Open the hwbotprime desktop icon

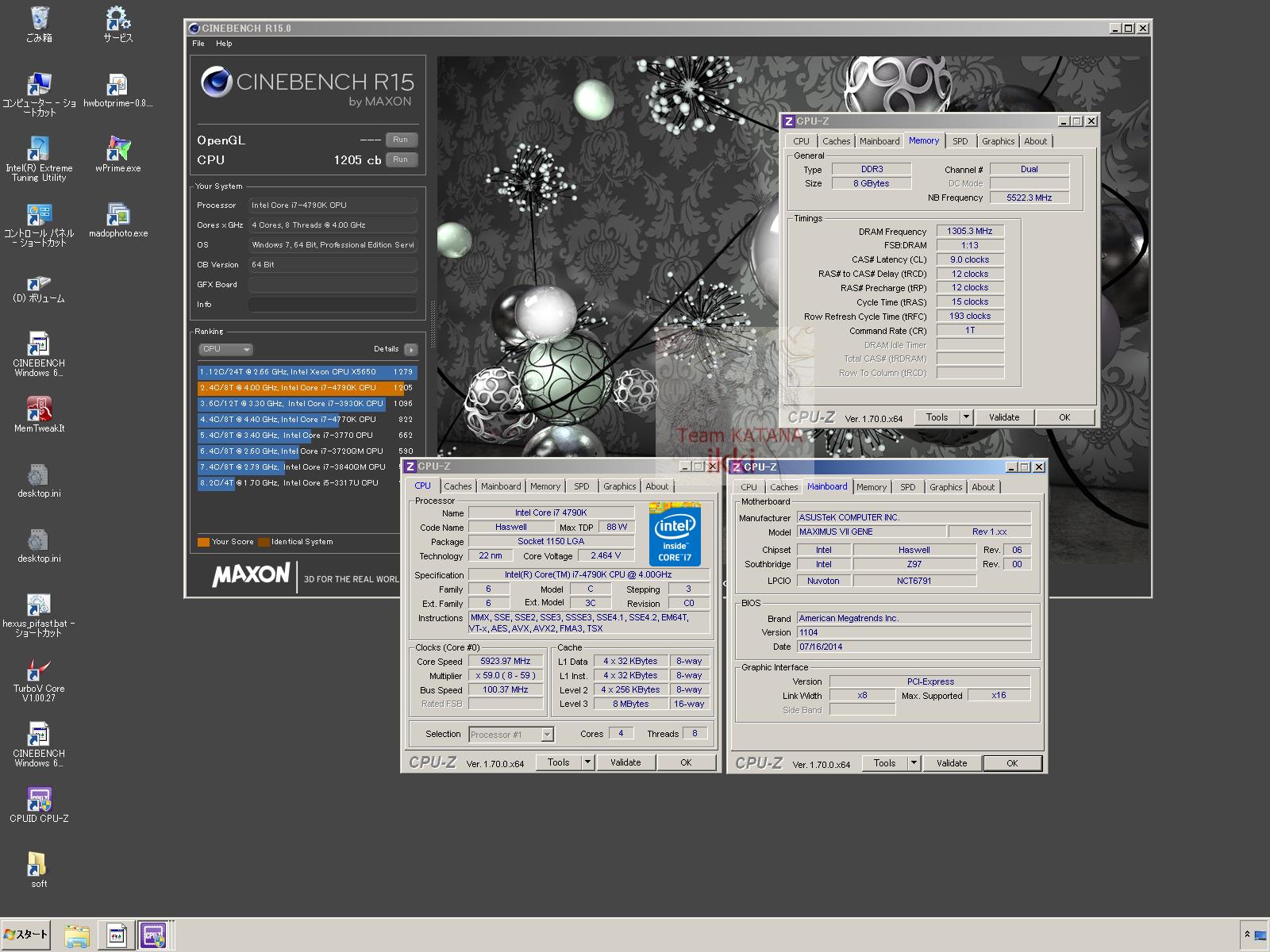117,89
